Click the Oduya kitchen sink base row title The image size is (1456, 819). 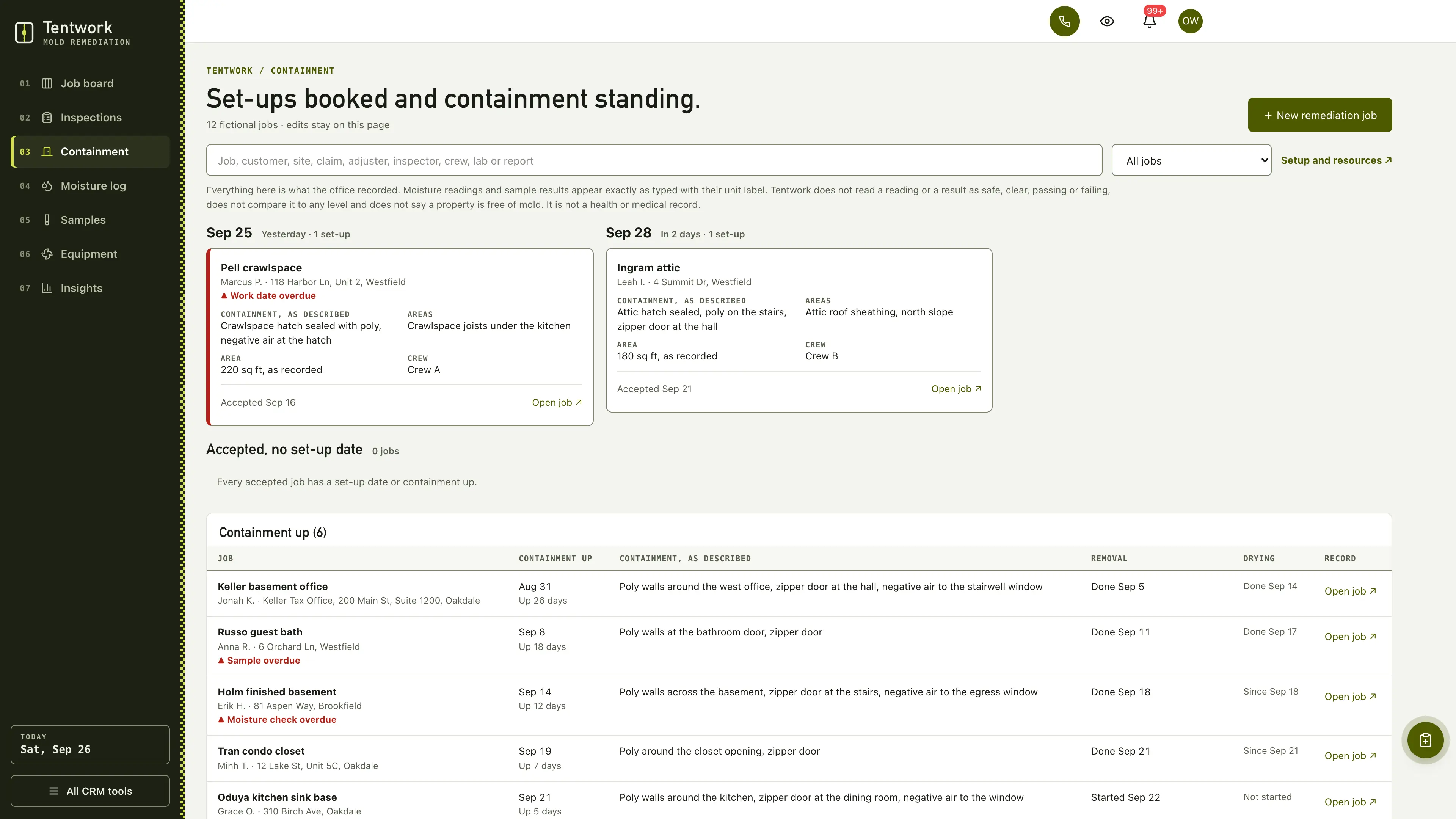[277, 797]
